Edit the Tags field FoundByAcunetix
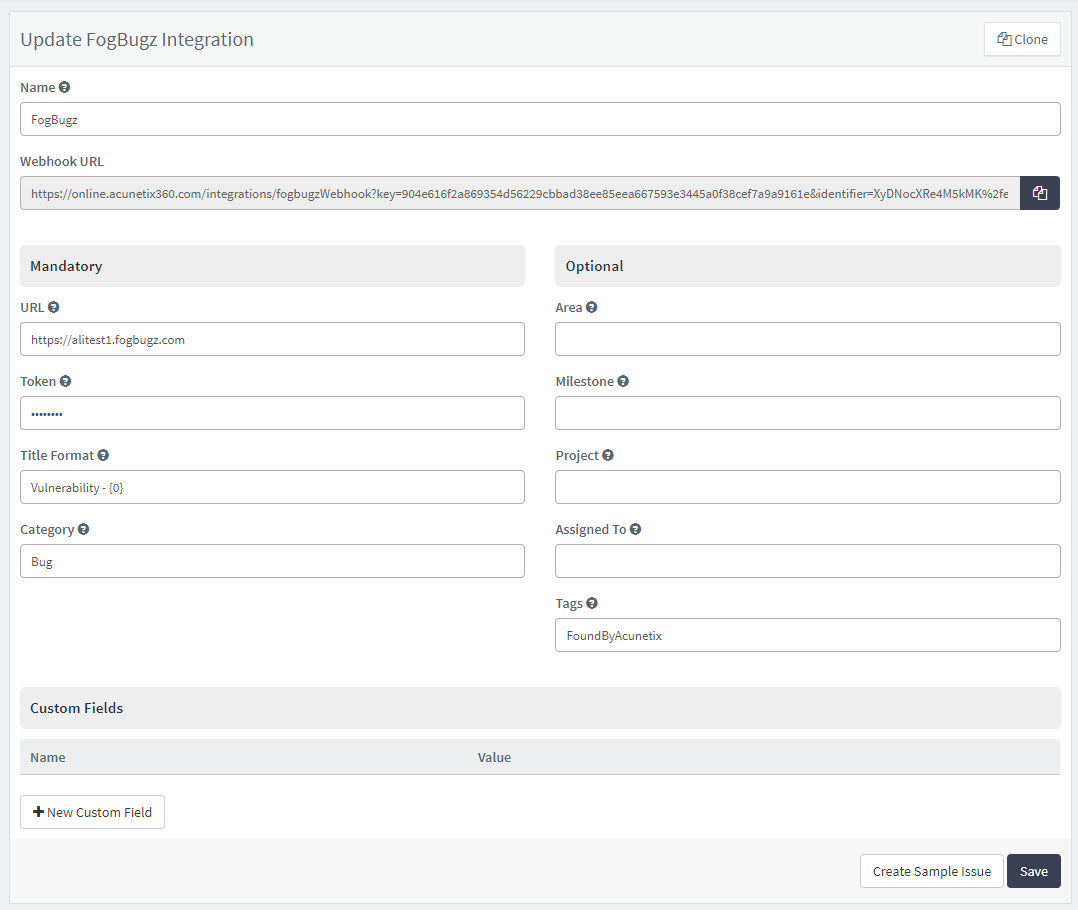 [808, 635]
